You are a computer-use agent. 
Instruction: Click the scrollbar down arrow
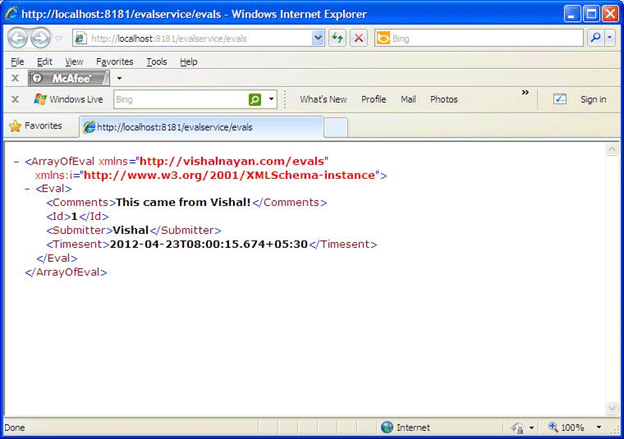click(x=612, y=408)
